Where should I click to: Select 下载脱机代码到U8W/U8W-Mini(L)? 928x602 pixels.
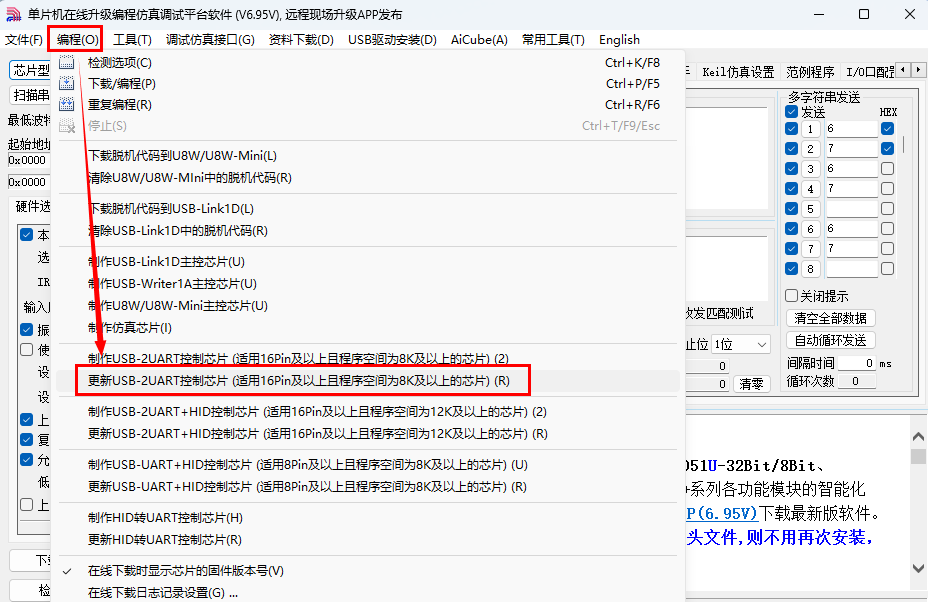click(368, 156)
